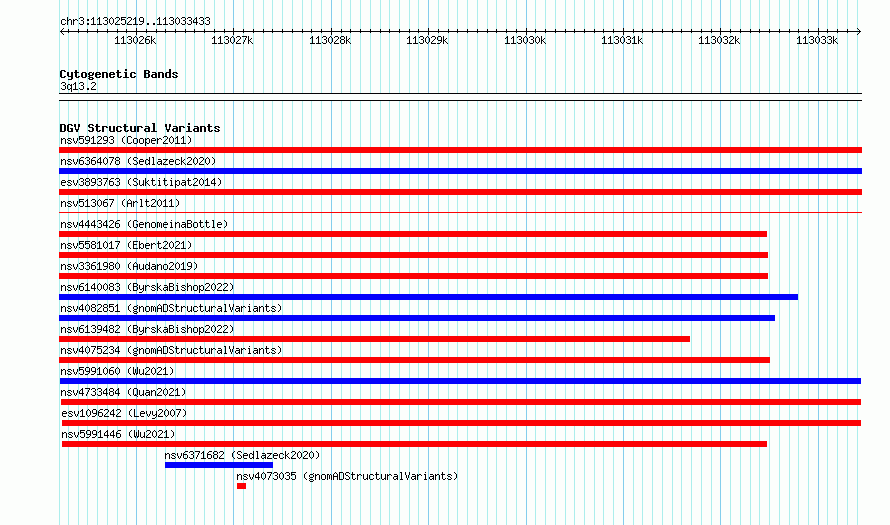Click nsv6139482 (ByrskaBishop2022) label
Viewport: 890px width, 525px height.
147,329
